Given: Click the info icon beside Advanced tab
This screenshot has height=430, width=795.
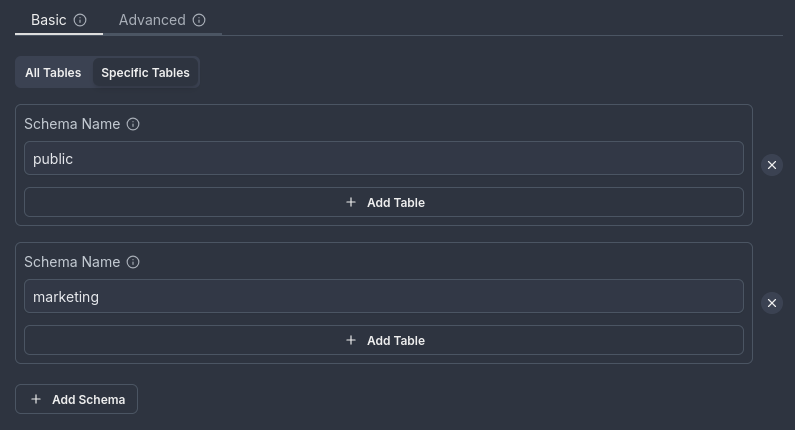Looking at the screenshot, I should tap(199, 20).
